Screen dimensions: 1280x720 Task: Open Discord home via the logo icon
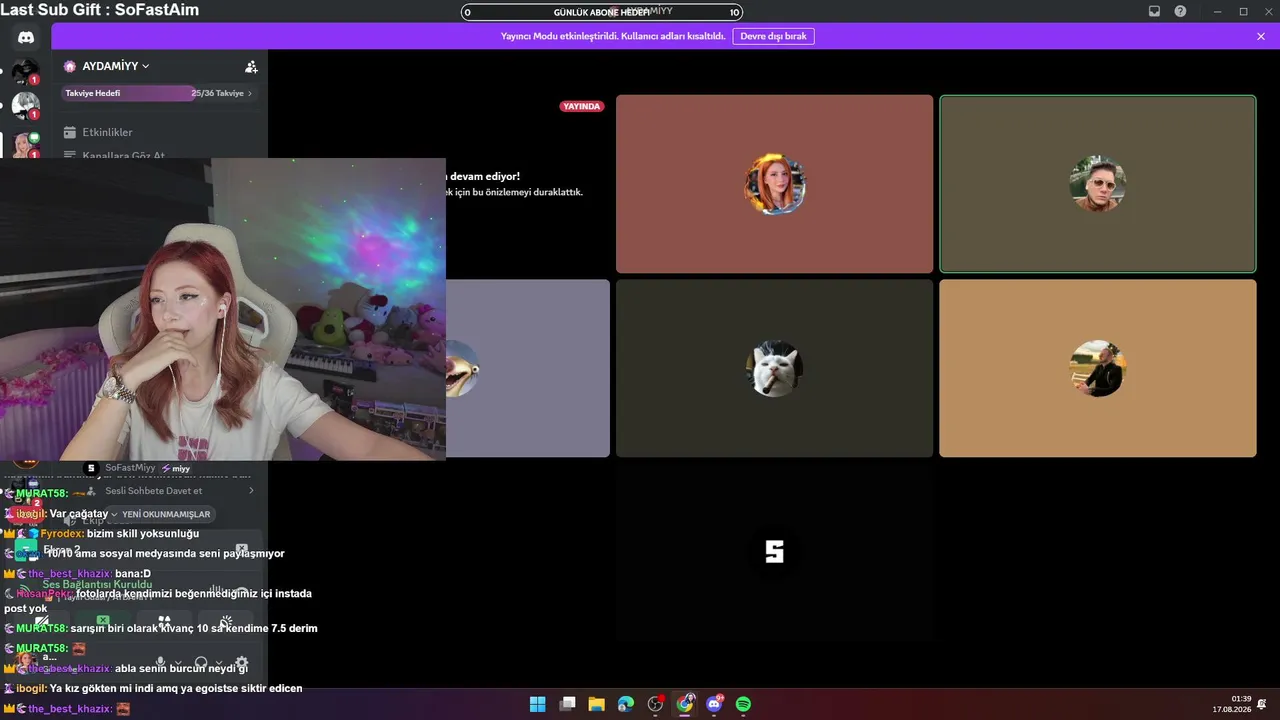[x=26, y=37]
